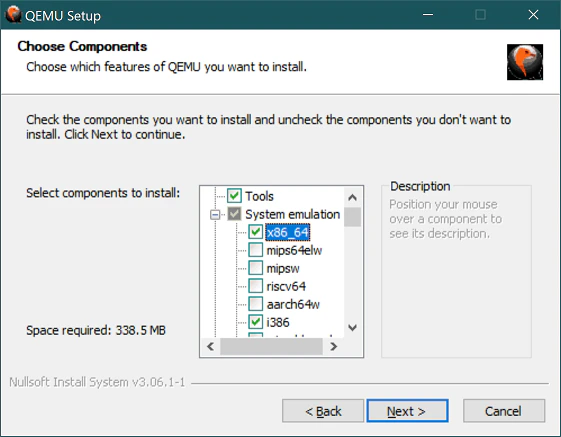The image size is (561, 437).
Task: Minimize the QEMU Setup window
Action: click(x=428, y=15)
